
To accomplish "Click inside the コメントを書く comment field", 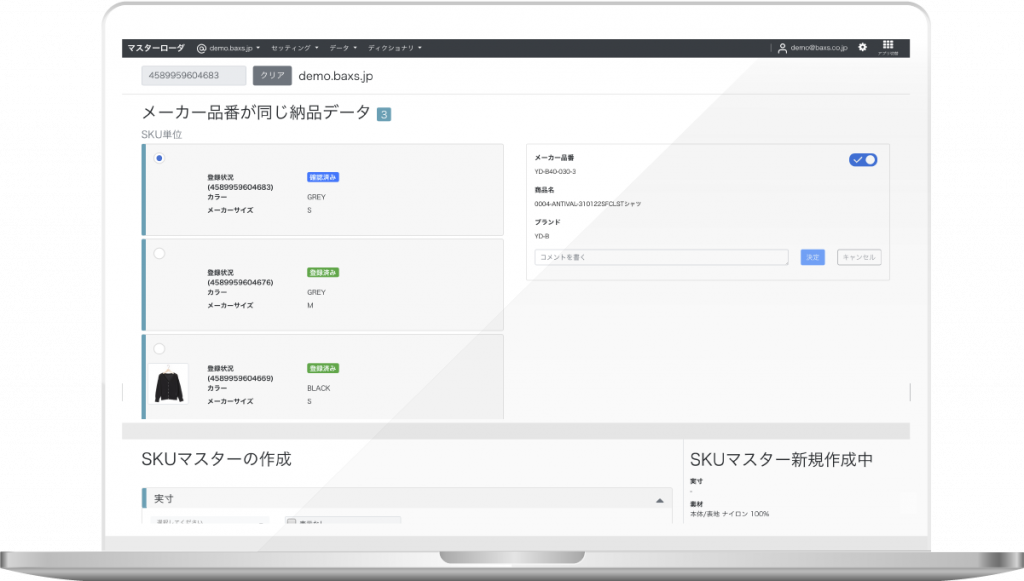I will coord(660,256).
